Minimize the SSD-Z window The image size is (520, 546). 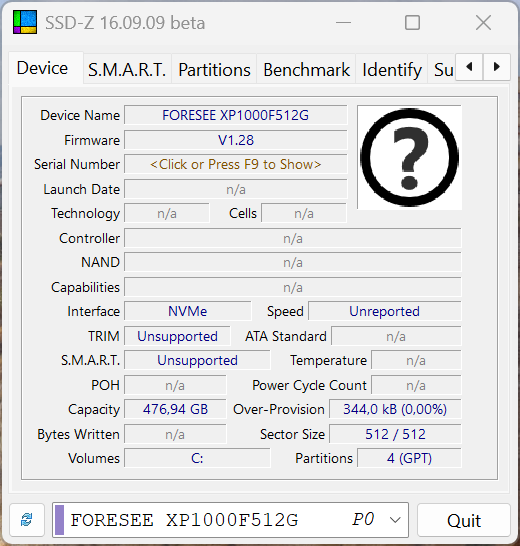pos(343,23)
